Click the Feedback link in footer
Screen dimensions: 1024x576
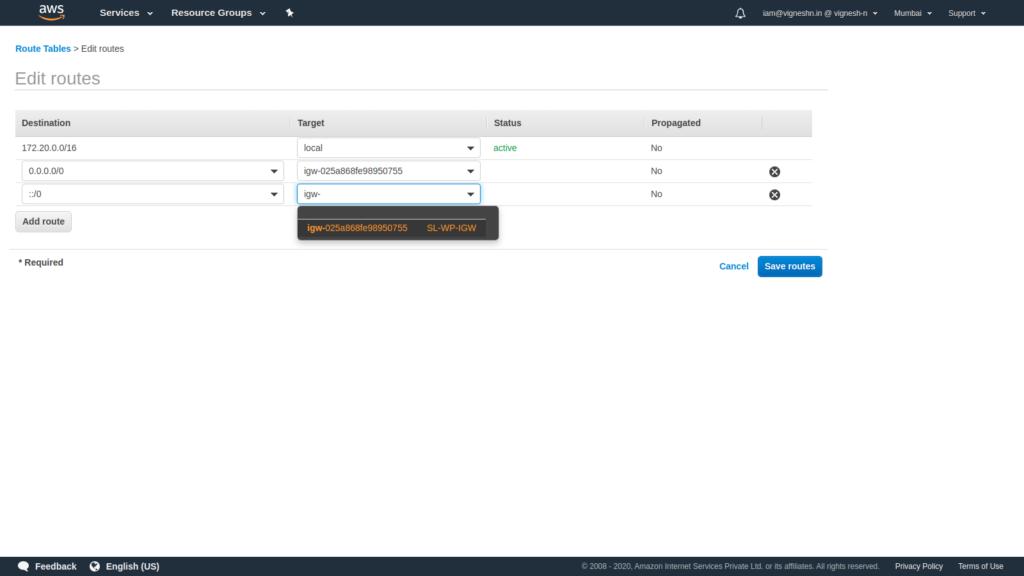click(56, 566)
